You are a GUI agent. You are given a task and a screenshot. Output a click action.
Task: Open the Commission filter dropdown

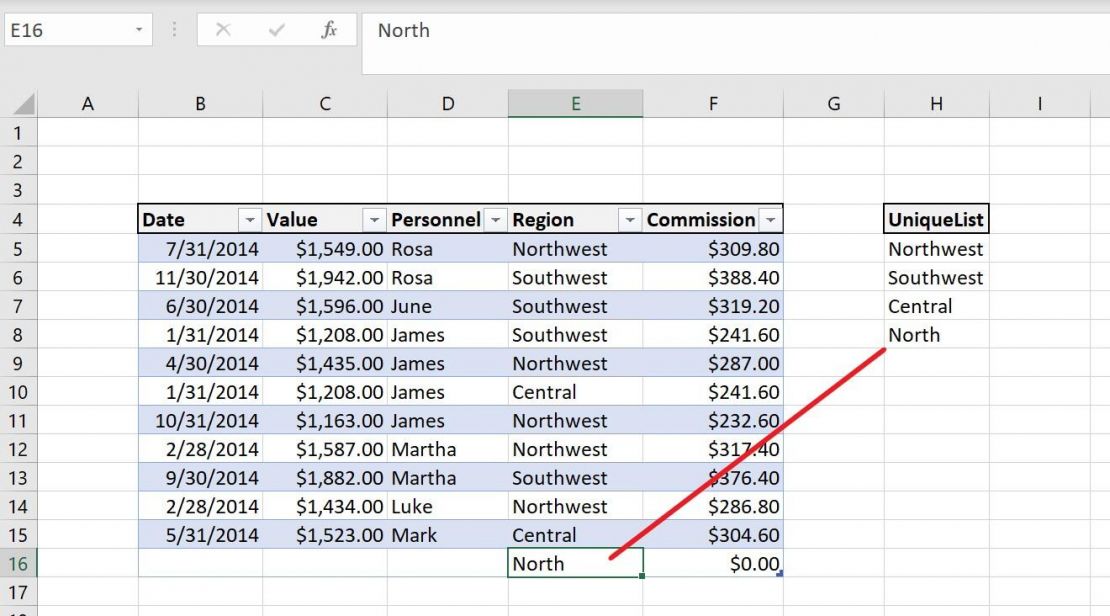(x=768, y=219)
